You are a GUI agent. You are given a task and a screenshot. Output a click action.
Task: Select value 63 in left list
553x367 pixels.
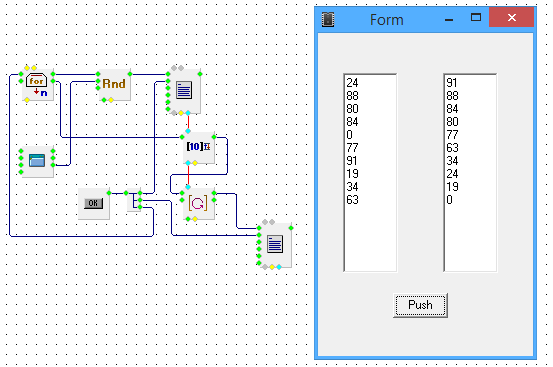pos(352,200)
